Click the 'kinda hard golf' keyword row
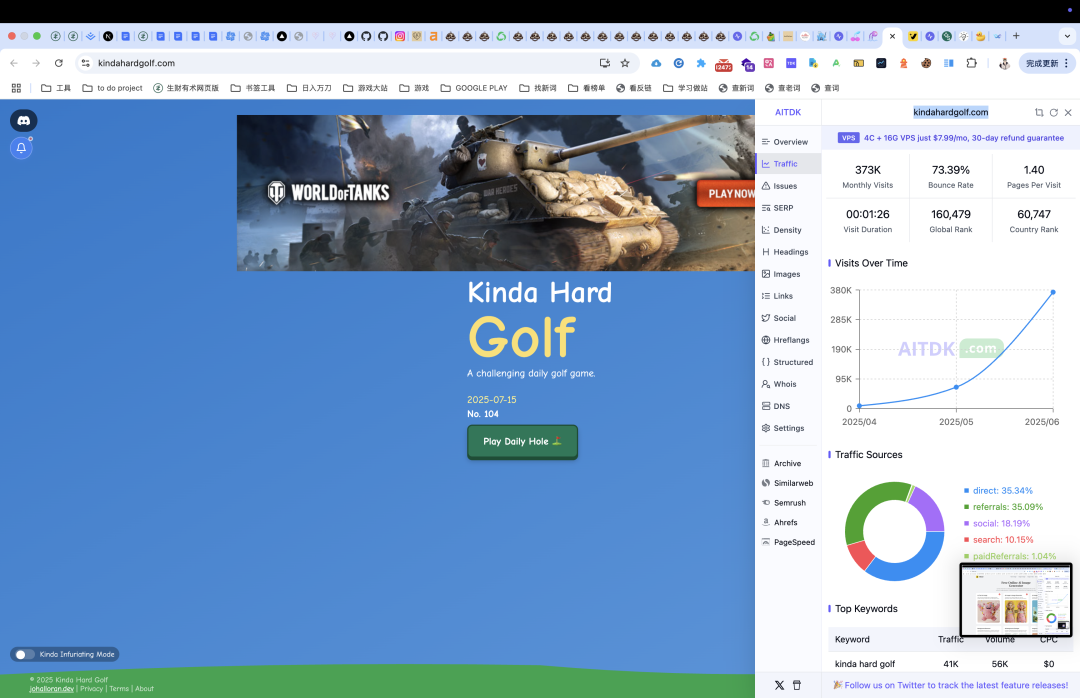Image resolution: width=1080 pixels, height=698 pixels. (951, 664)
